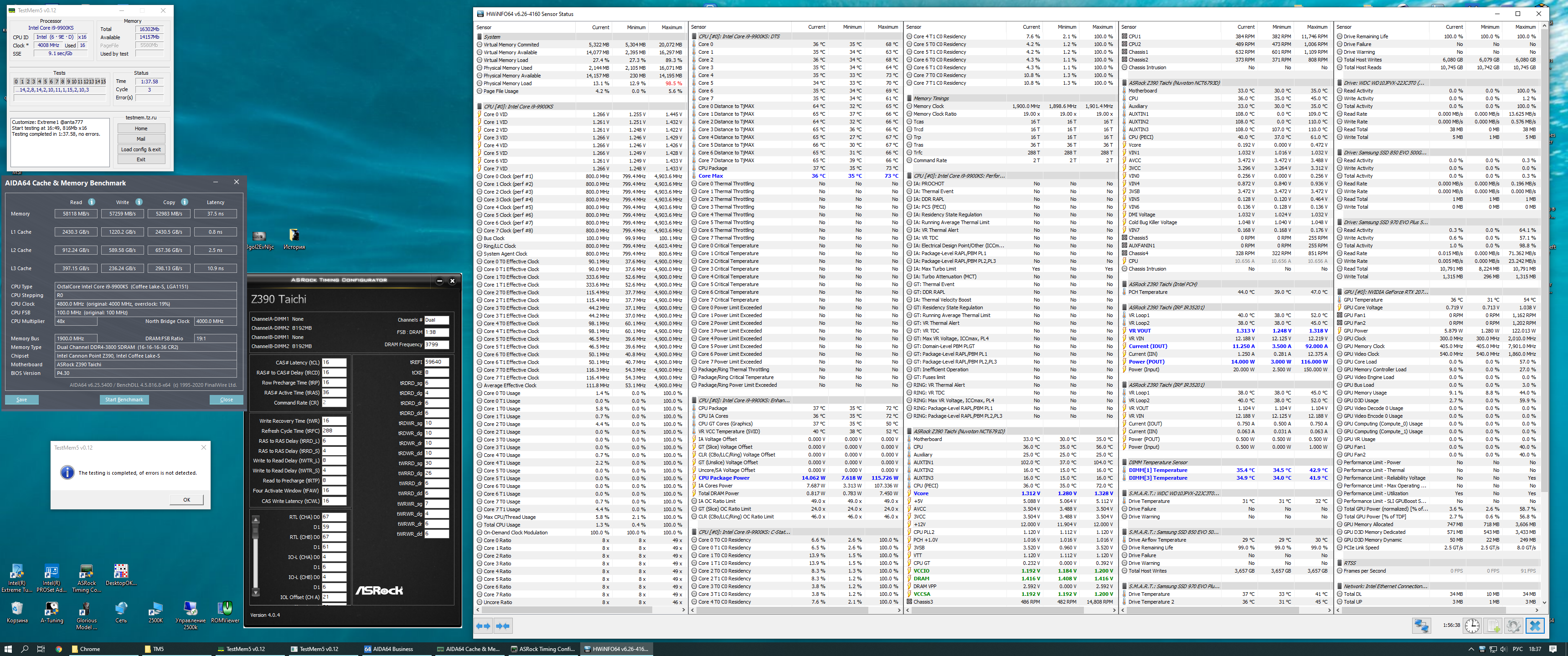Viewport: 1568px width, 656px height.
Task: Click the left-pointing double arrows in HWiNFO
Action: point(483,625)
